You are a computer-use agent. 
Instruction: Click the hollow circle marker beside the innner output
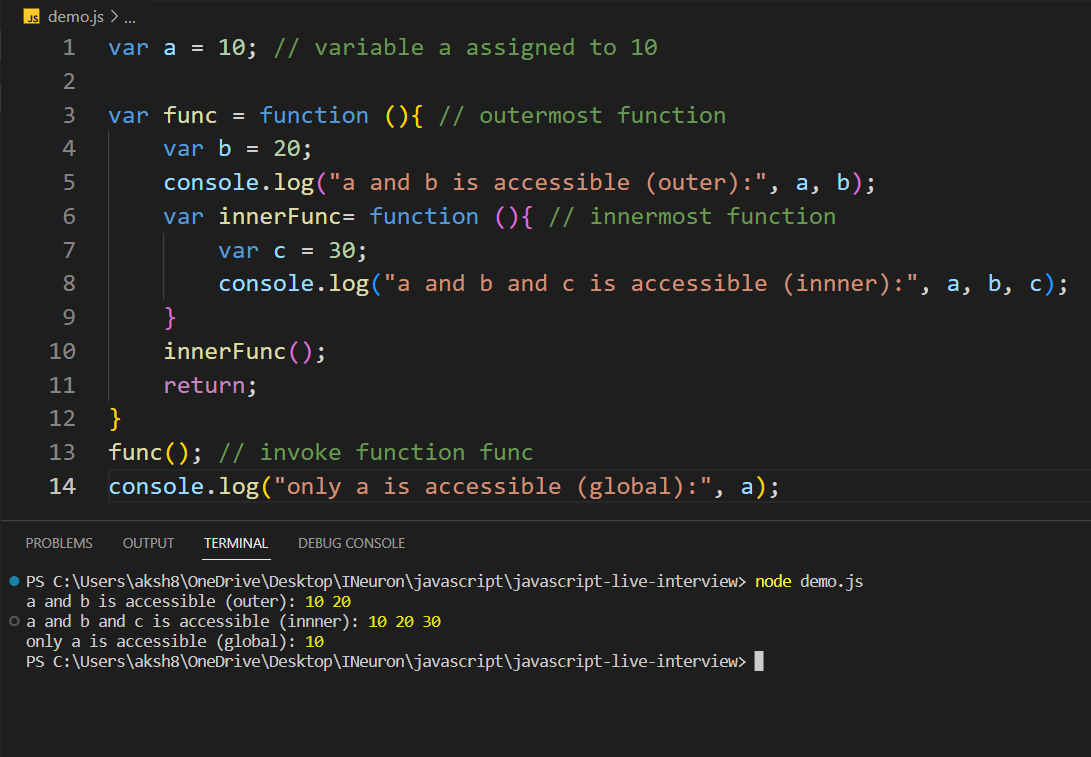(x=15, y=621)
